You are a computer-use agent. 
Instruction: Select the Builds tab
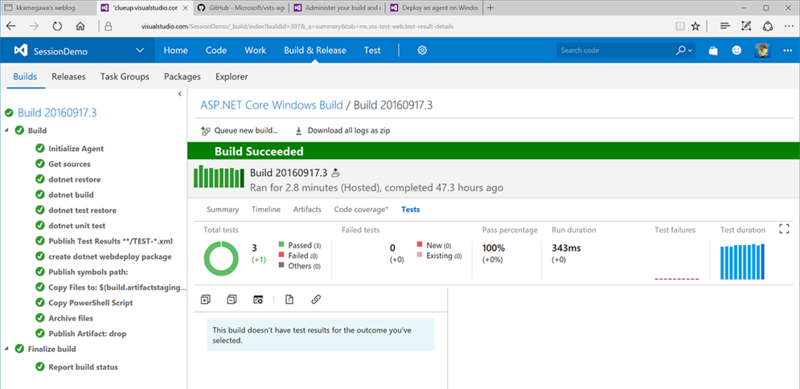point(25,77)
